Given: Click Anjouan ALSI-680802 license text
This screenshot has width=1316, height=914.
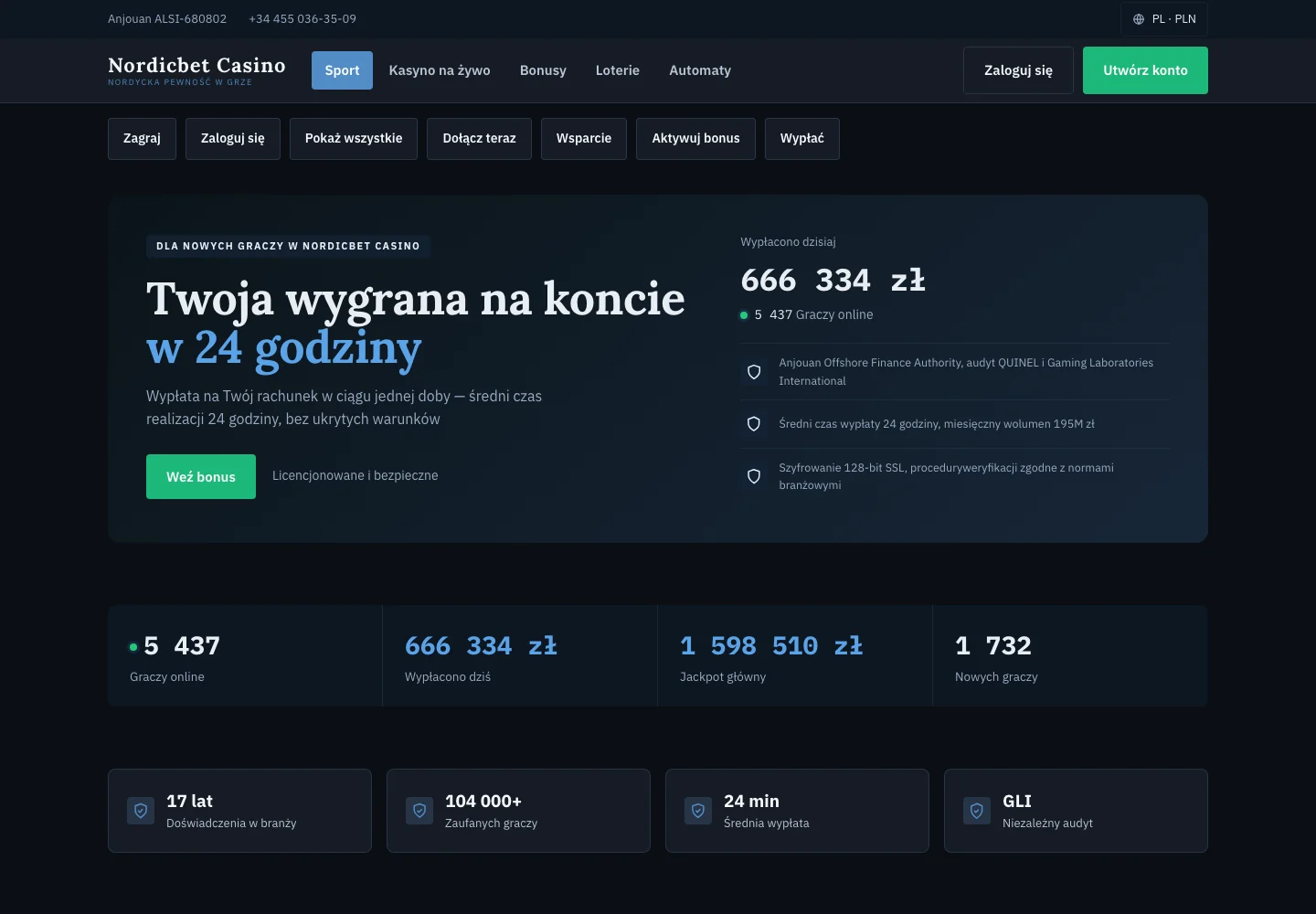Looking at the screenshot, I should 167,19.
